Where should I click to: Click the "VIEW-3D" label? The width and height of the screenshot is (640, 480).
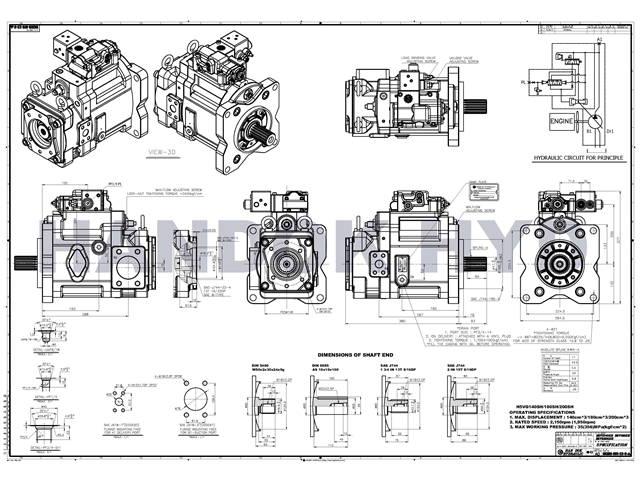[162, 152]
